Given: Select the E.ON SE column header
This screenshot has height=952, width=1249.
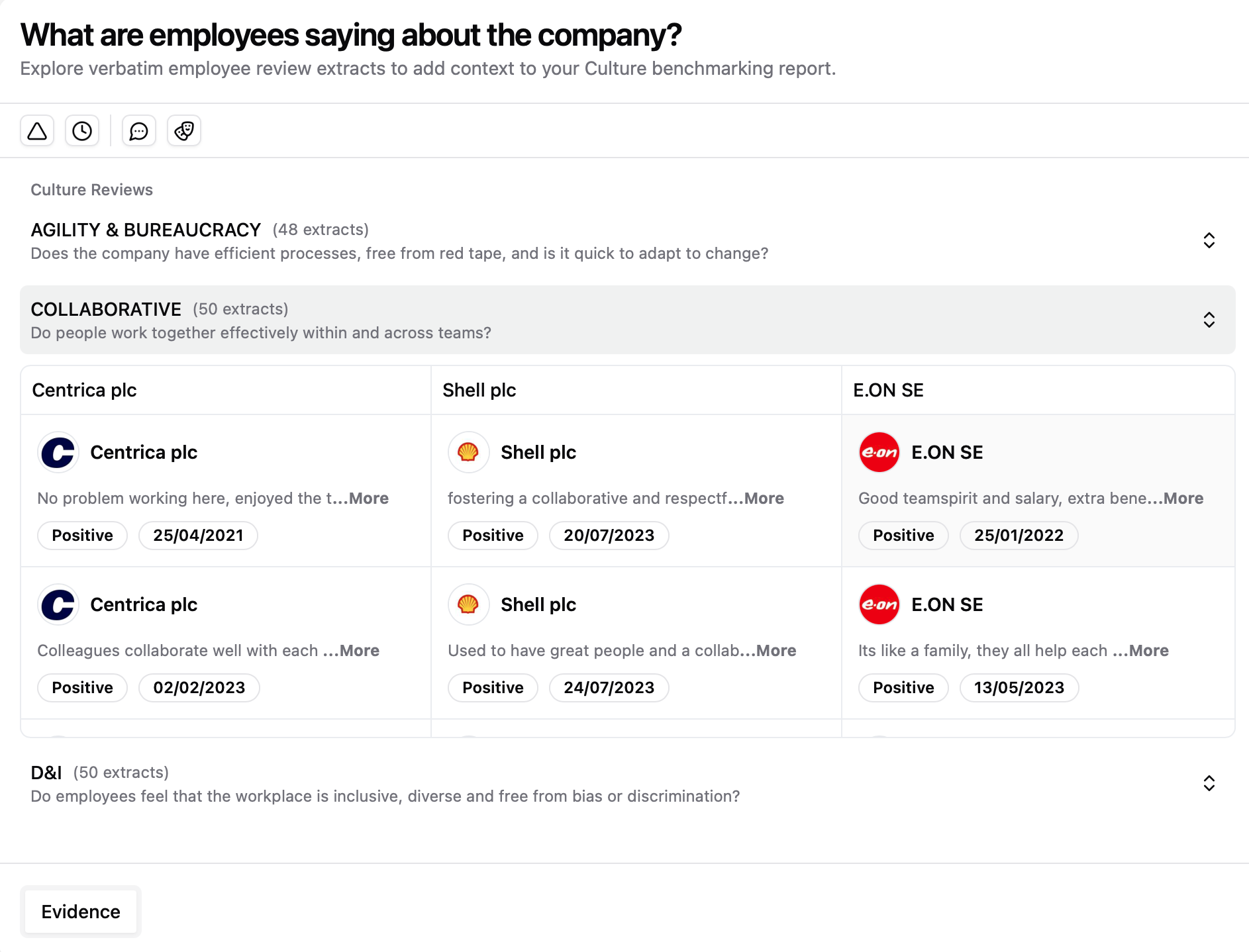Looking at the screenshot, I should 887,390.
